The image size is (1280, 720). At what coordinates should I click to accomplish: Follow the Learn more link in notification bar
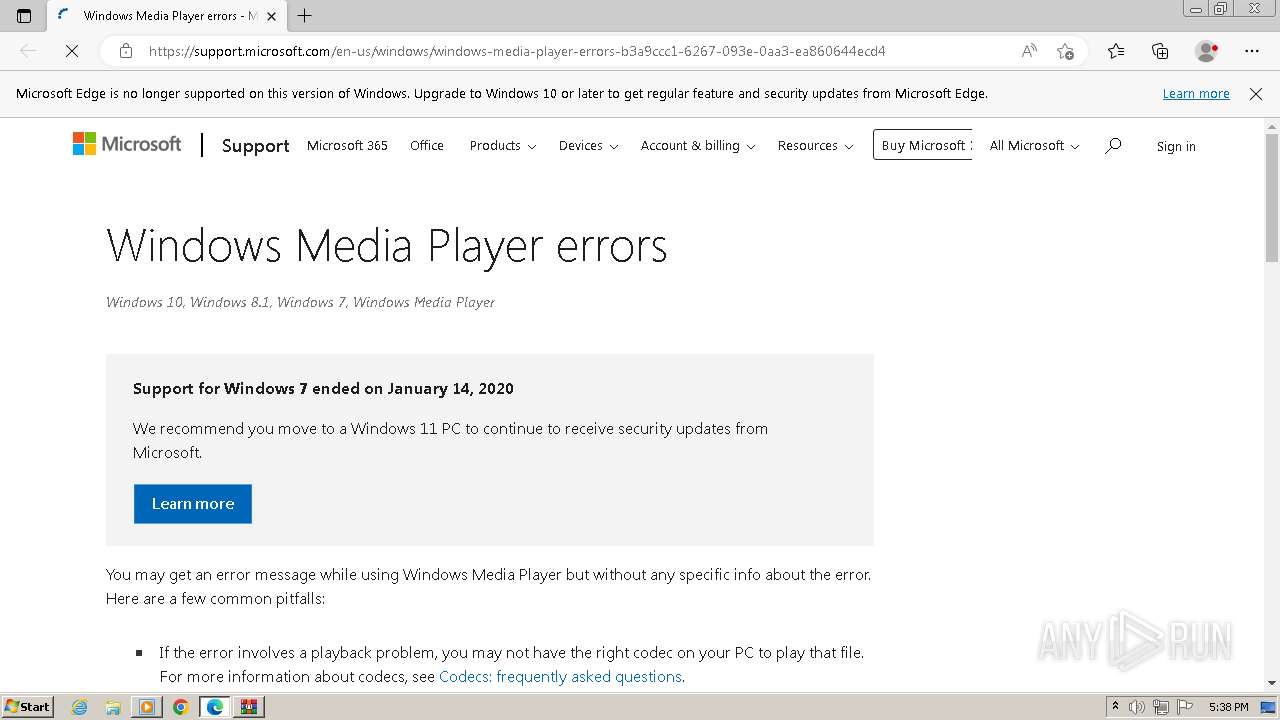[x=1196, y=94]
